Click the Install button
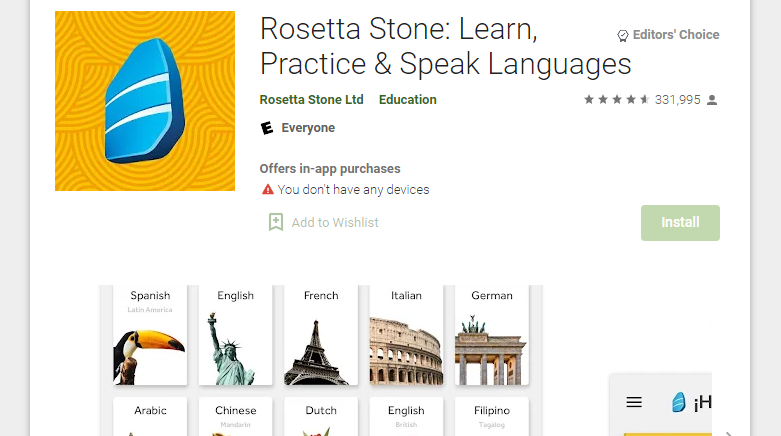 pos(680,223)
